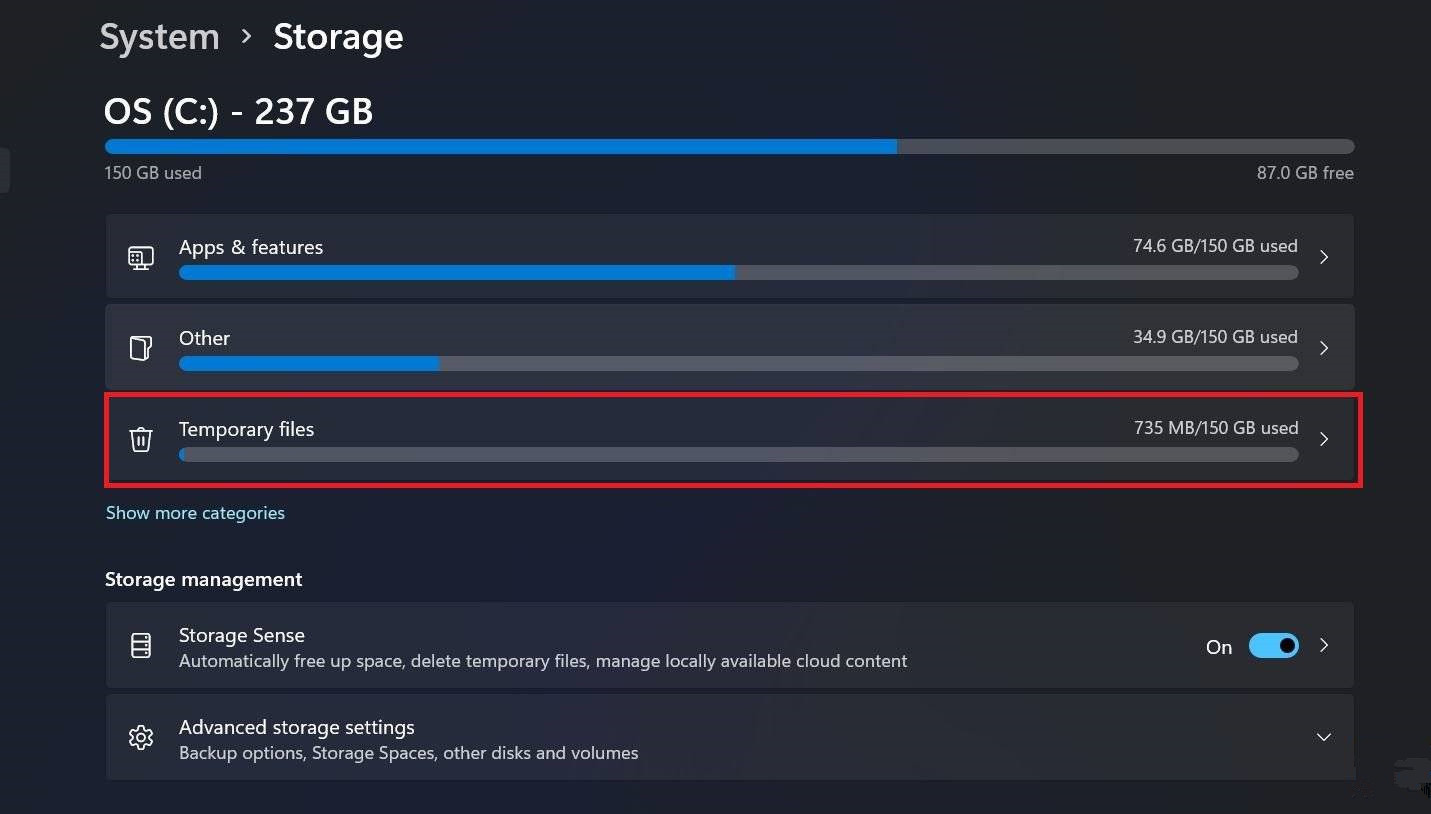This screenshot has width=1431, height=814.
Task: Collapse Advanced storage settings chevron
Action: (x=1324, y=737)
